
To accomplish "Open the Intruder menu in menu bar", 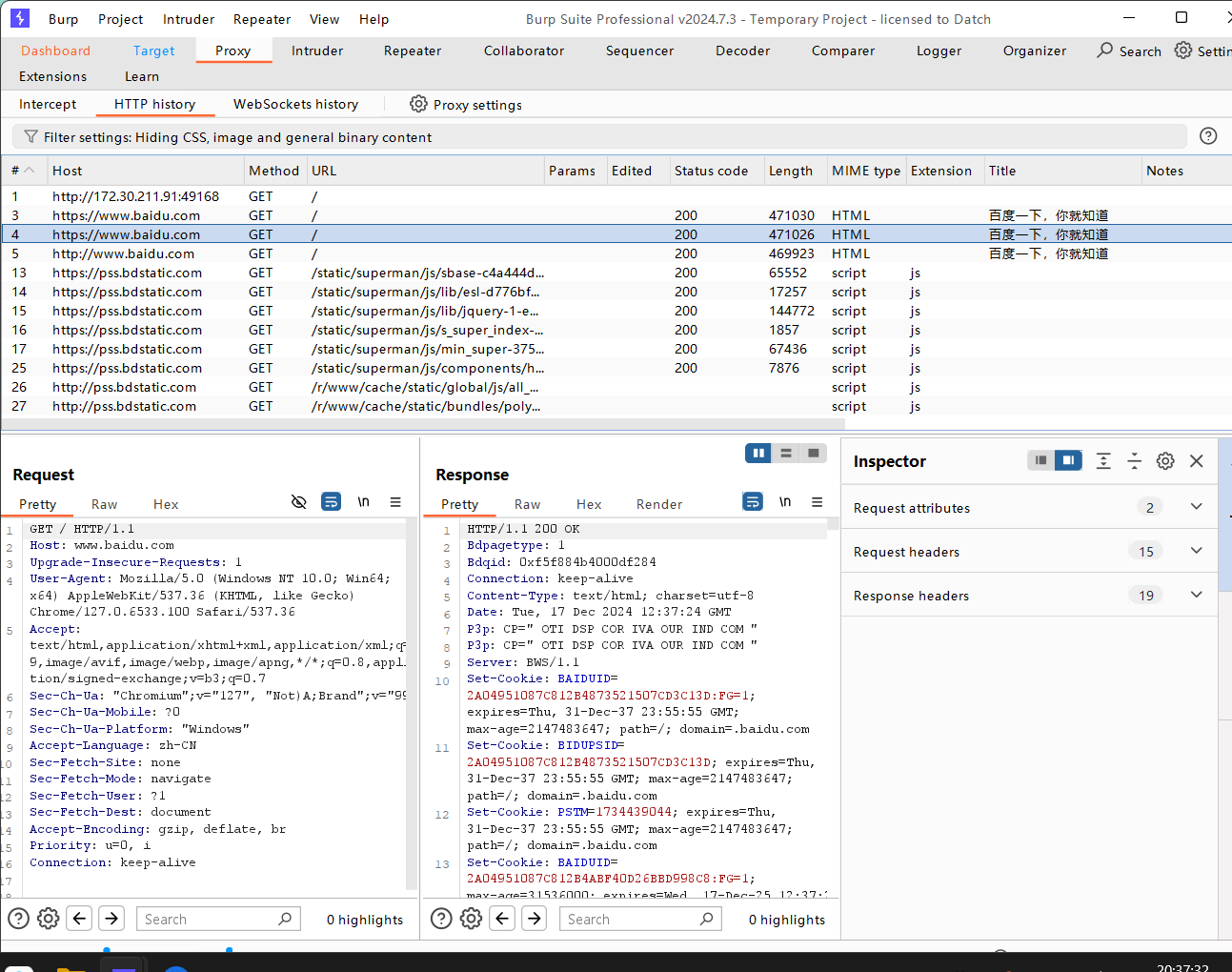I will 189,19.
